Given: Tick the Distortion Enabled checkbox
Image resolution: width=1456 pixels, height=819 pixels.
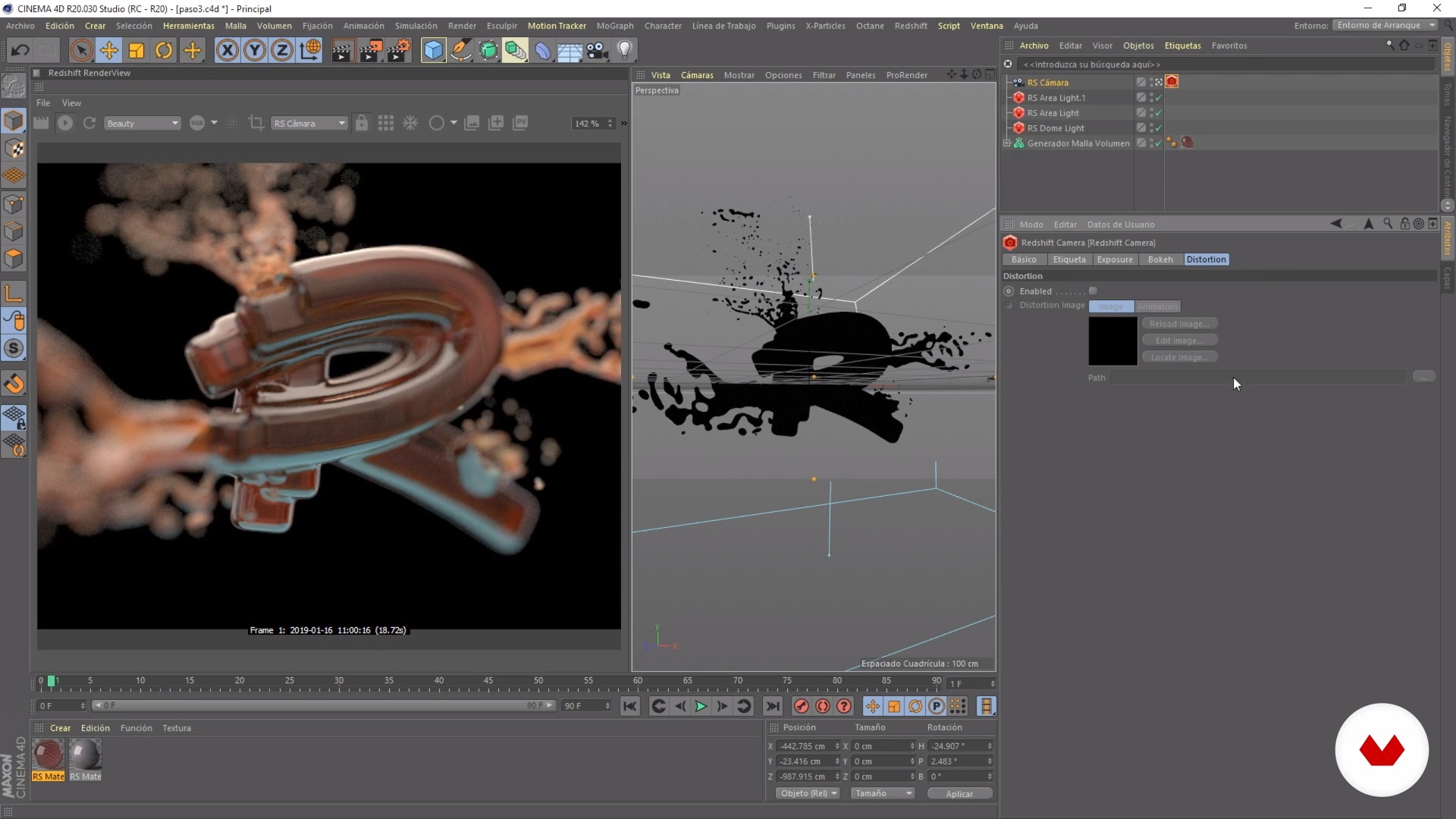Looking at the screenshot, I should pos(1093,291).
